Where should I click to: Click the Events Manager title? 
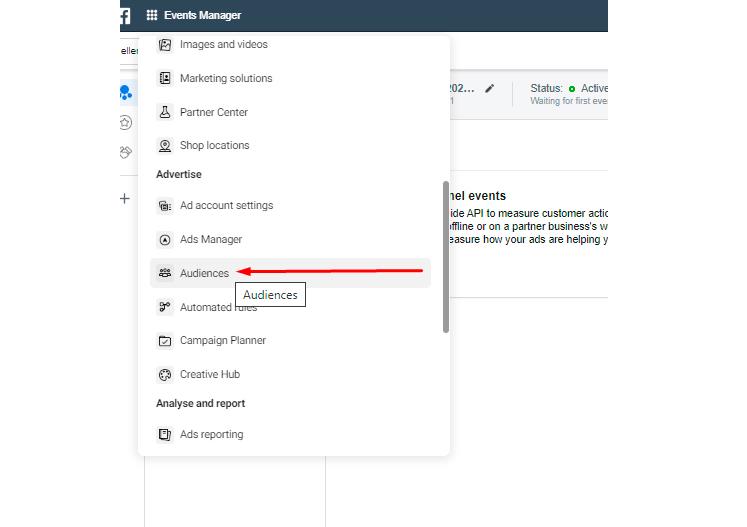point(202,15)
